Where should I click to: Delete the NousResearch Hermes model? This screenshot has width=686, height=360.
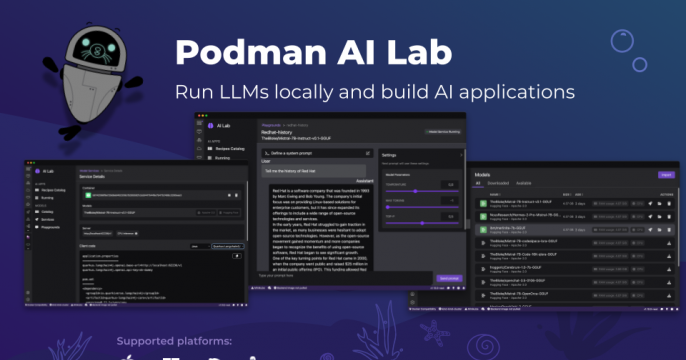coord(669,217)
